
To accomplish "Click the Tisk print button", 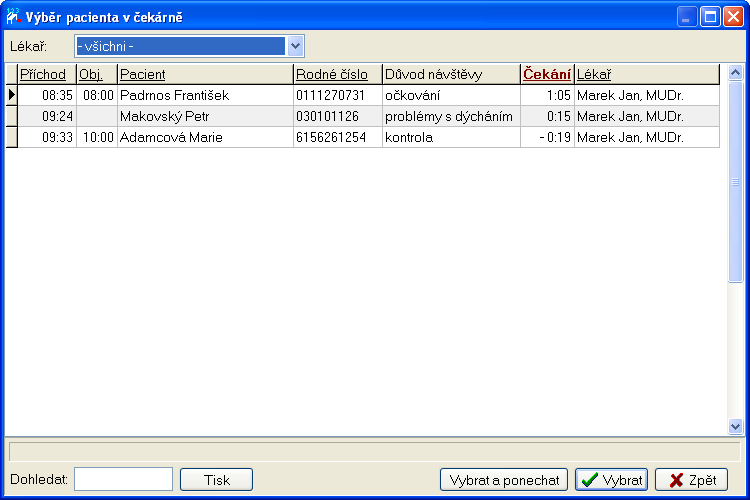I will (x=216, y=480).
